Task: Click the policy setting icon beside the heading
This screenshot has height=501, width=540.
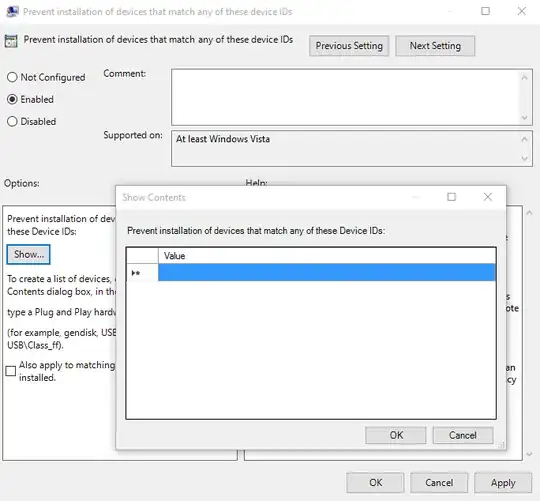Action: [x=11, y=41]
